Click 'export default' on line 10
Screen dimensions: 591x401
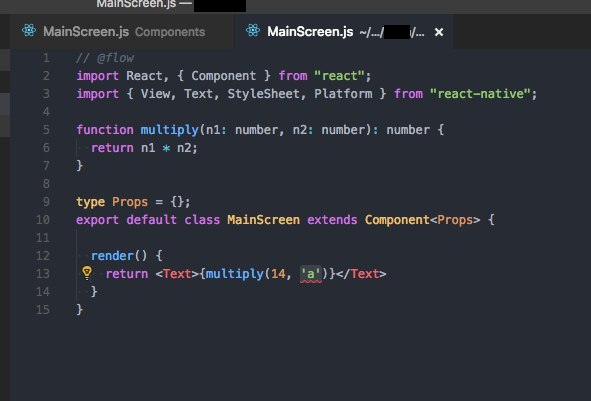[126, 220]
